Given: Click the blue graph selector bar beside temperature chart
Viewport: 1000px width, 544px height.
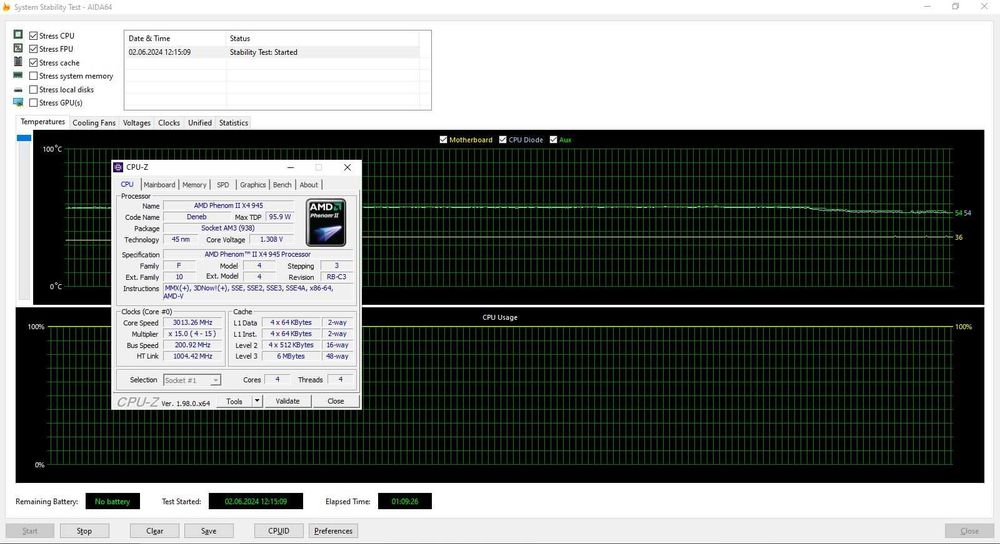Looking at the screenshot, I should (24, 138).
